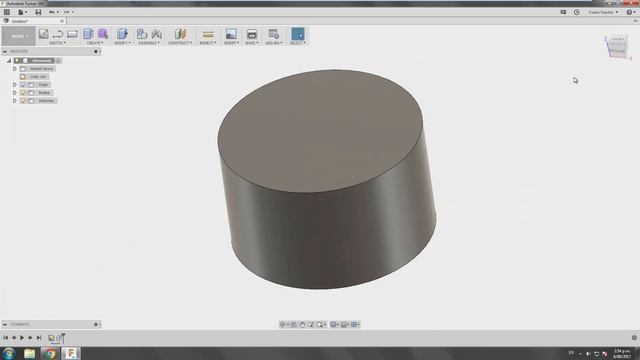Select the sketch Line tool icon

58,34
